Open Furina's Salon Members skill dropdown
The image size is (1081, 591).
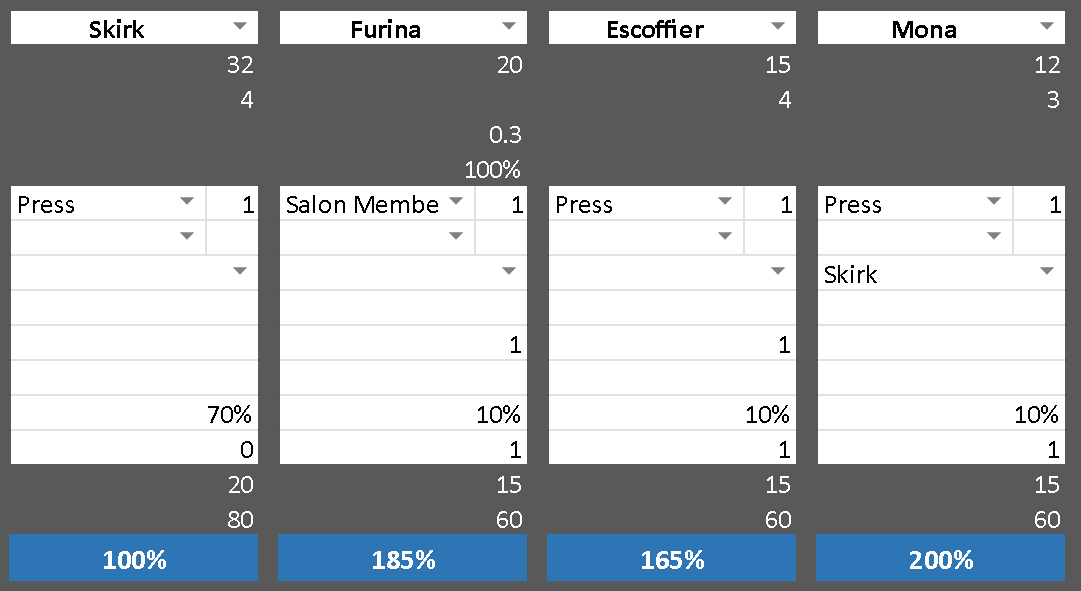(x=456, y=203)
